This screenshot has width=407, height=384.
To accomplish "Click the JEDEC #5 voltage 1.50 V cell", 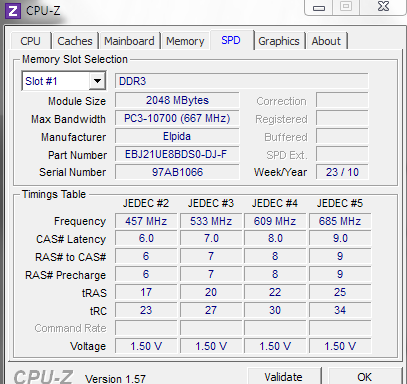I will click(x=340, y=346).
